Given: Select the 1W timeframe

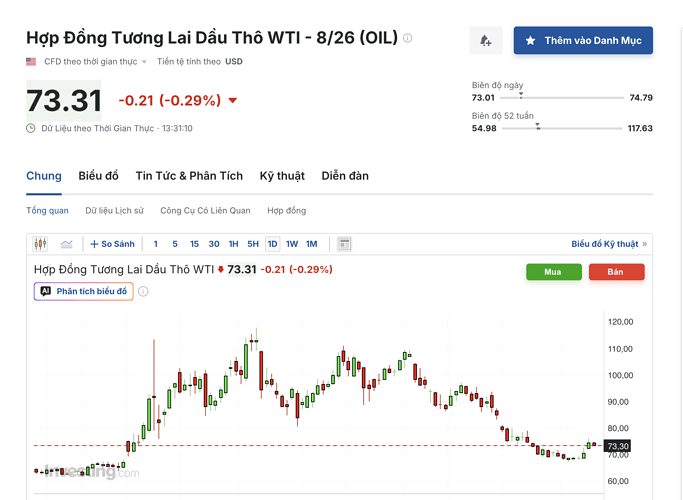Looking at the screenshot, I should coord(292,244).
